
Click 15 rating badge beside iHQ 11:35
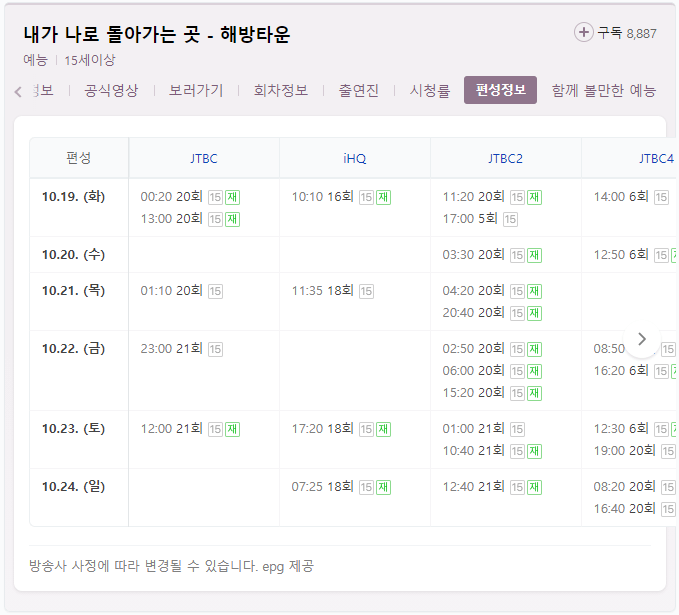[366, 291]
